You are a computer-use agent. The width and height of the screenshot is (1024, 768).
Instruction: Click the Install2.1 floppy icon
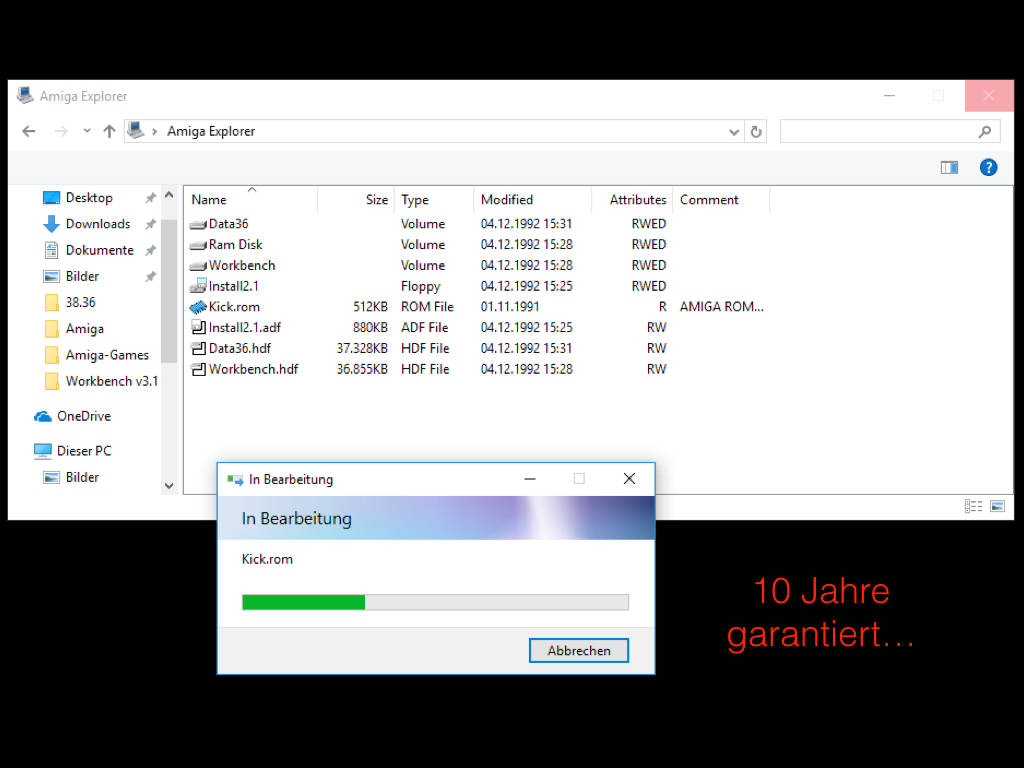(x=198, y=286)
